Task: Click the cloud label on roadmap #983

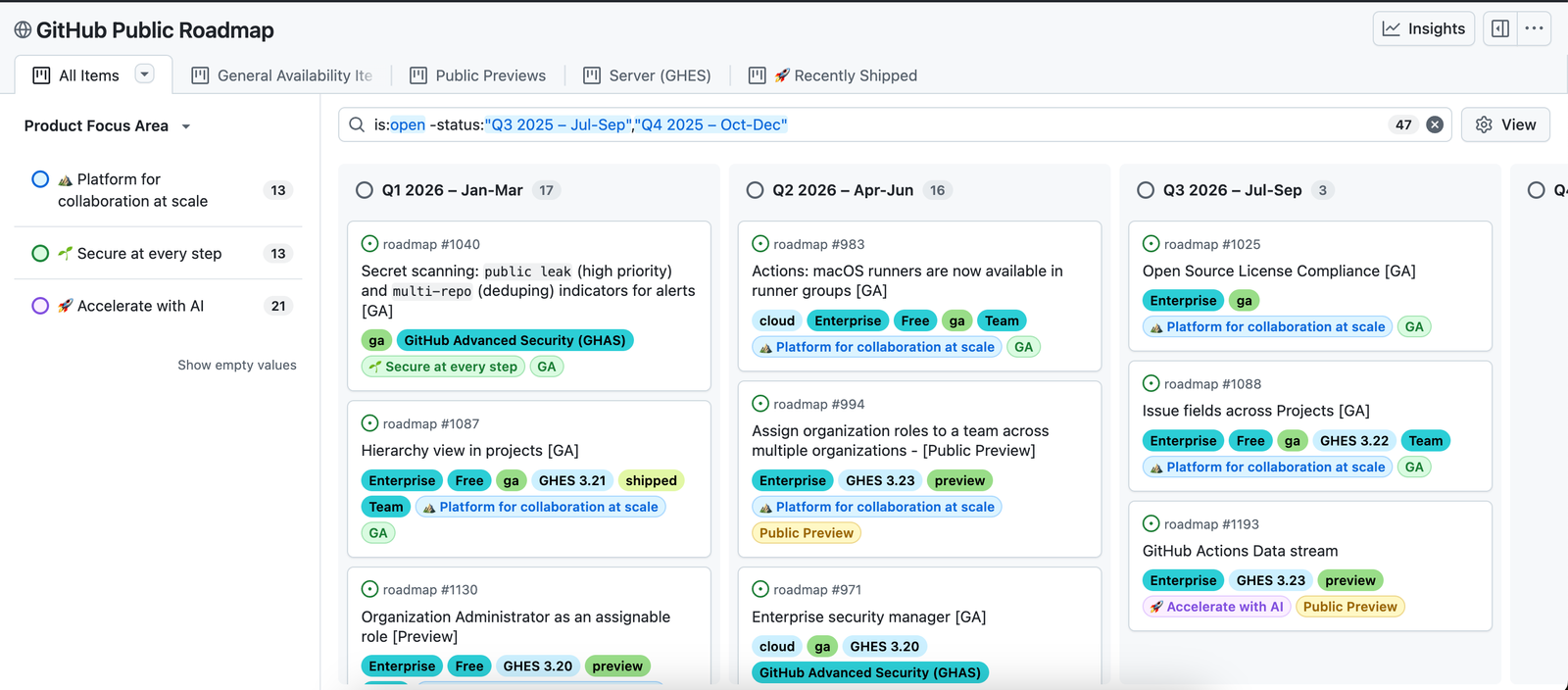Action: (777, 320)
